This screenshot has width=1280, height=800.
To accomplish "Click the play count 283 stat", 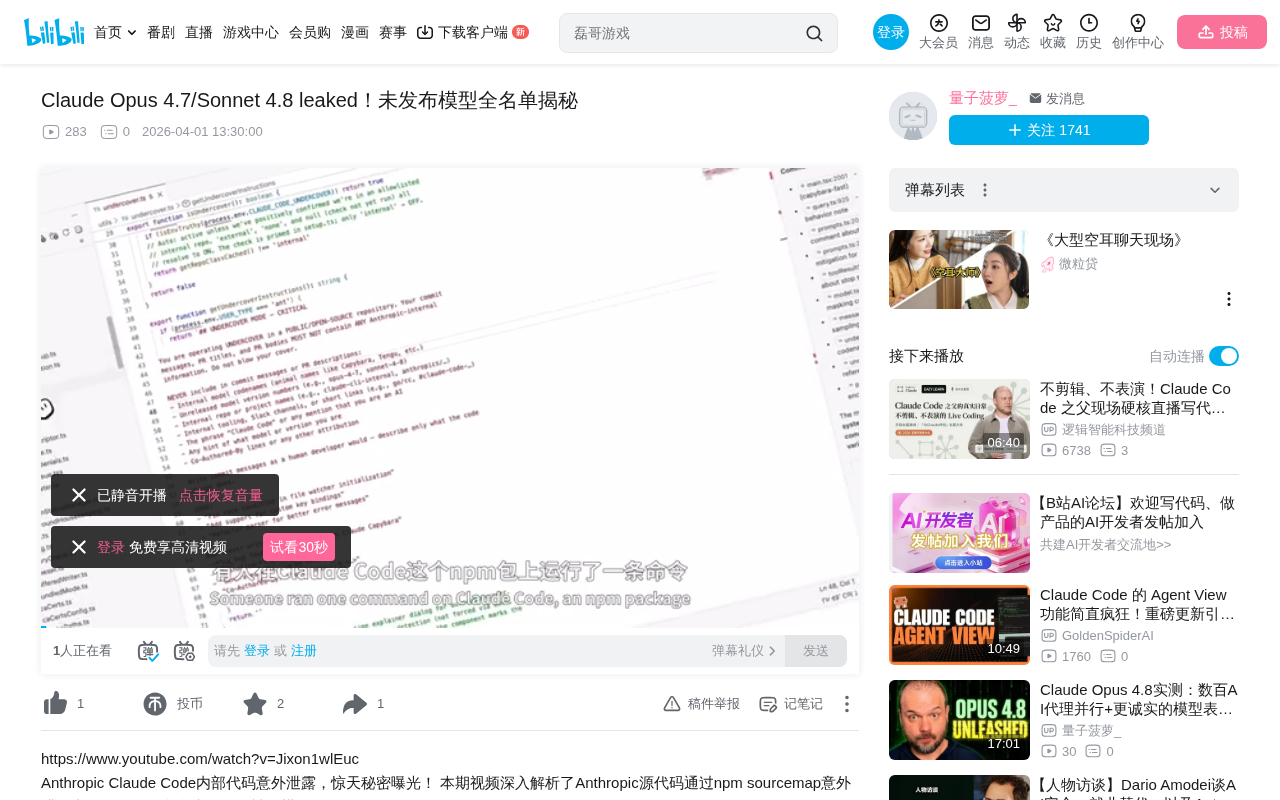I will click(65, 132).
